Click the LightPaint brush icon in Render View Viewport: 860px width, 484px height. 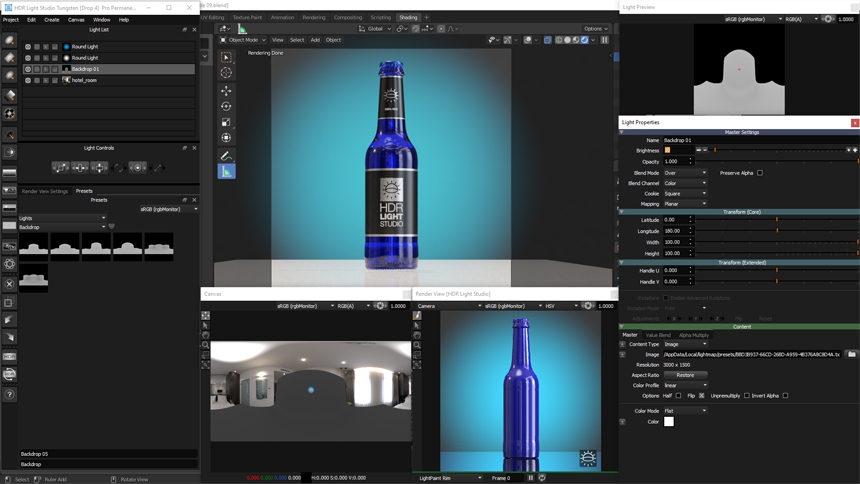(417, 316)
